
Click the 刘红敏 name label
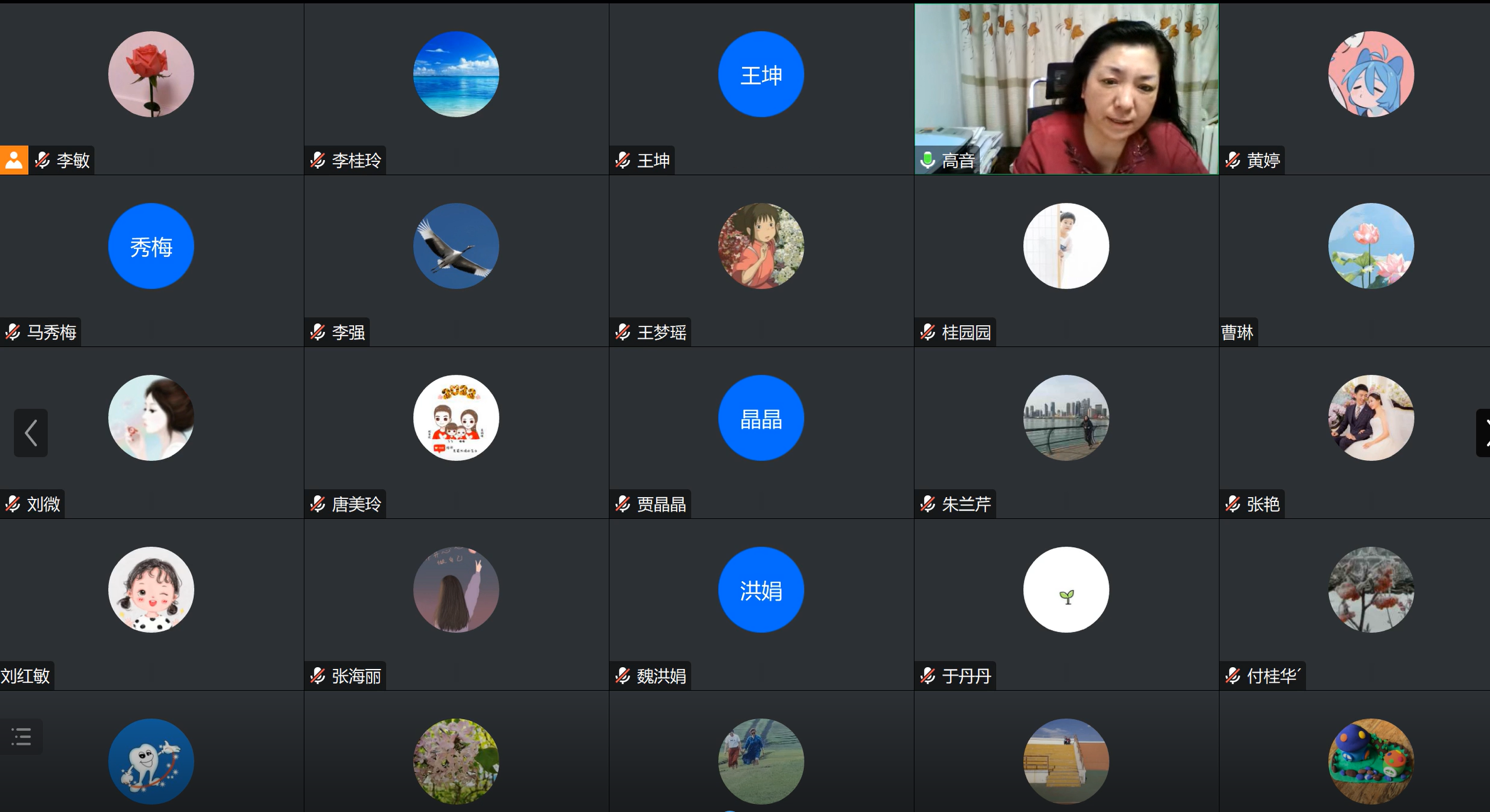pyautogui.click(x=26, y=676)
